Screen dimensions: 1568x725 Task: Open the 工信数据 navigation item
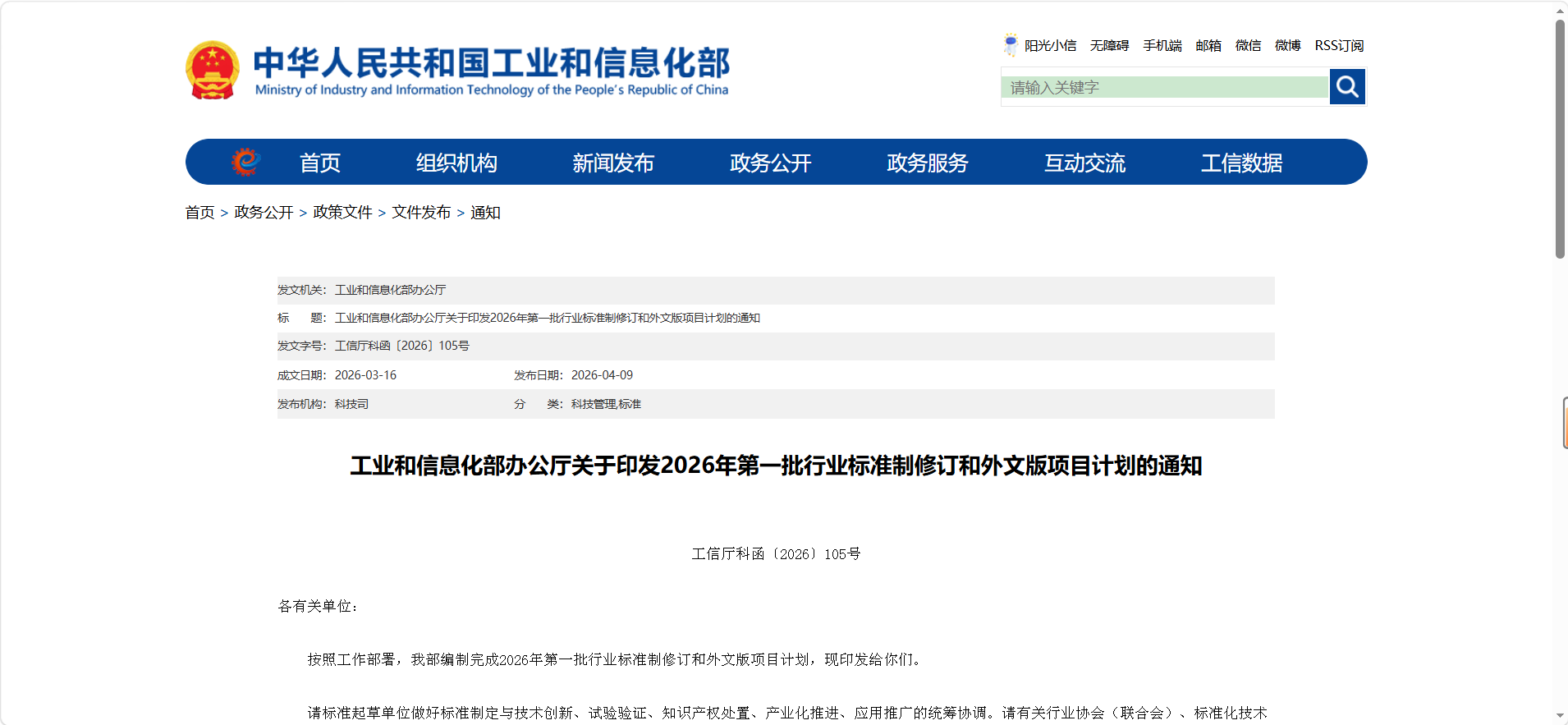pos(1241,163)
